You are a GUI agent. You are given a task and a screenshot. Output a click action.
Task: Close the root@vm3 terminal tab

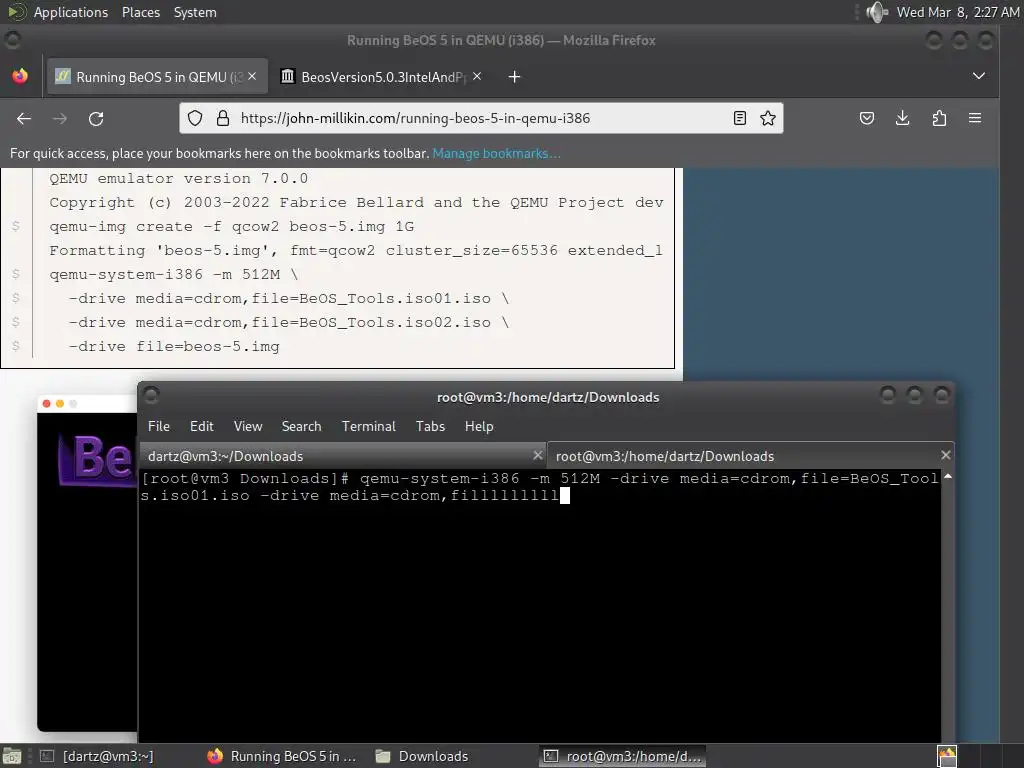pyautogui.click(x=946, y=455)
